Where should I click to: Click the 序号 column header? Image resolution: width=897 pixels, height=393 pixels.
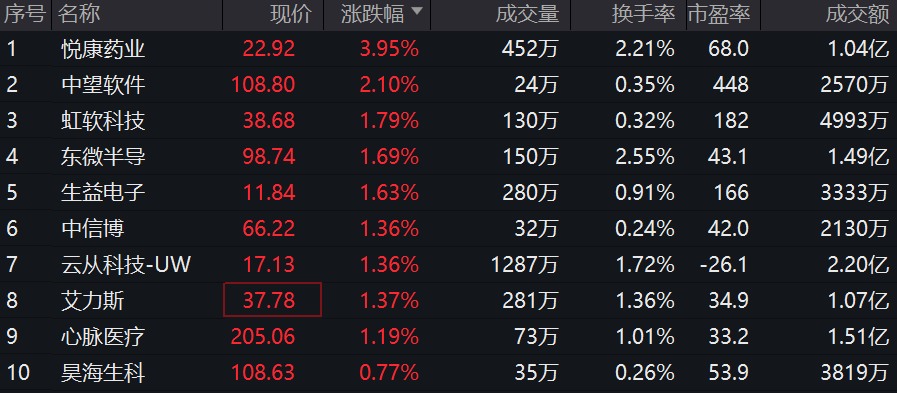(x=25, y=14)
